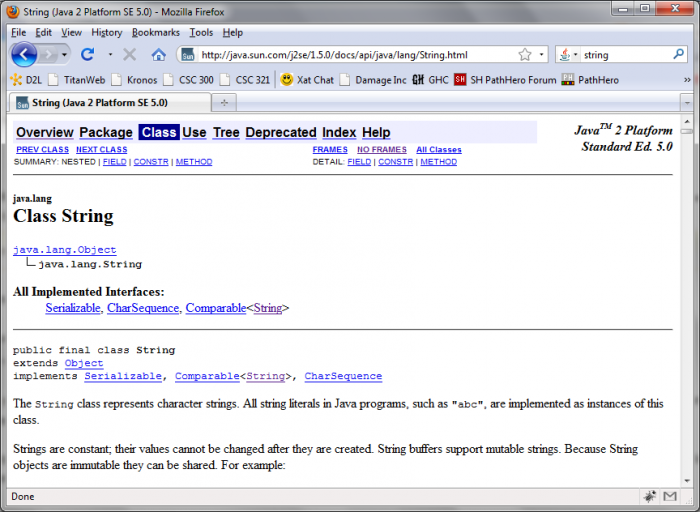Screen dimensions: 700x512
Task: Open the CSC 300 bookmark
Action: coord(188,80)
